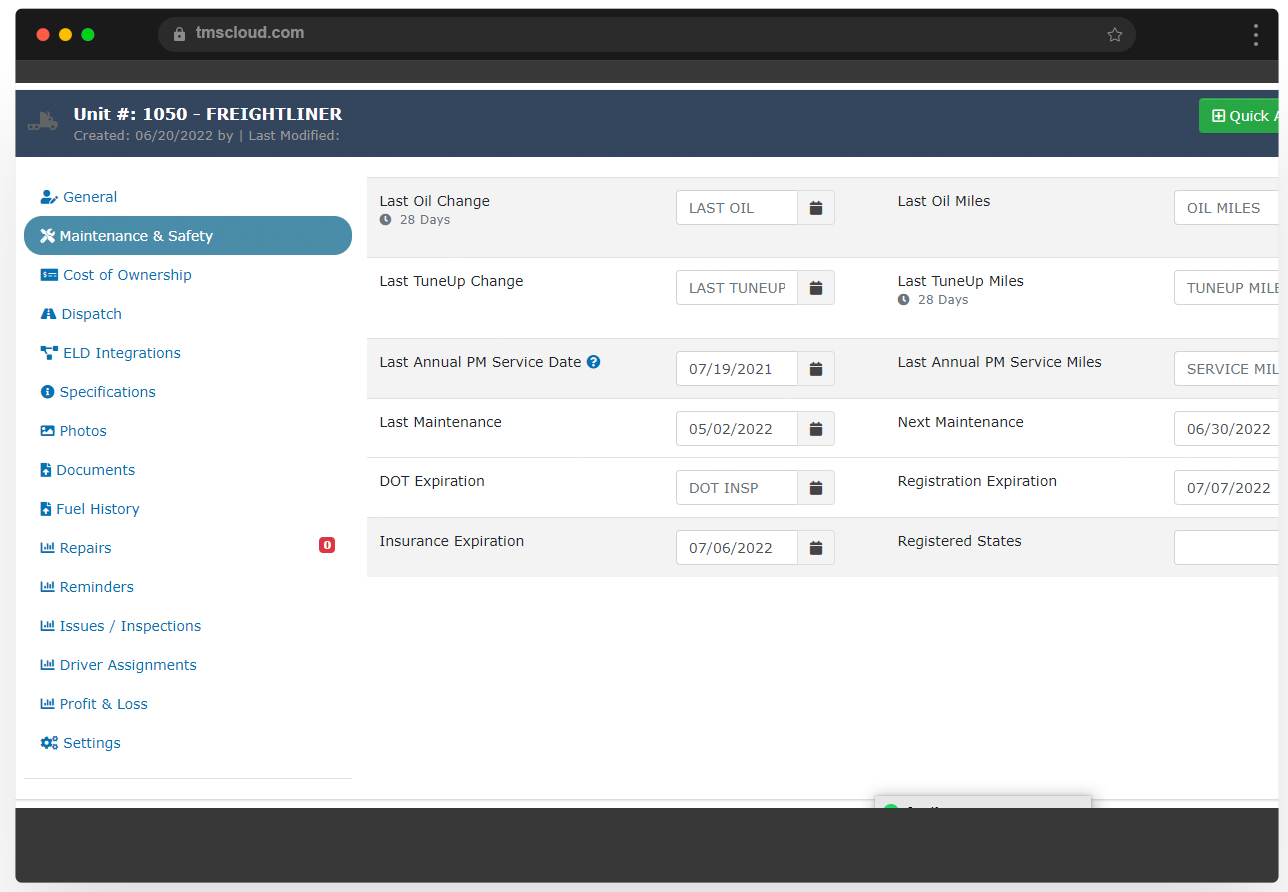Viewport: 1288px width, 892px height.
Task: Open the Driver Assignments section
Action: coord(117,664)
